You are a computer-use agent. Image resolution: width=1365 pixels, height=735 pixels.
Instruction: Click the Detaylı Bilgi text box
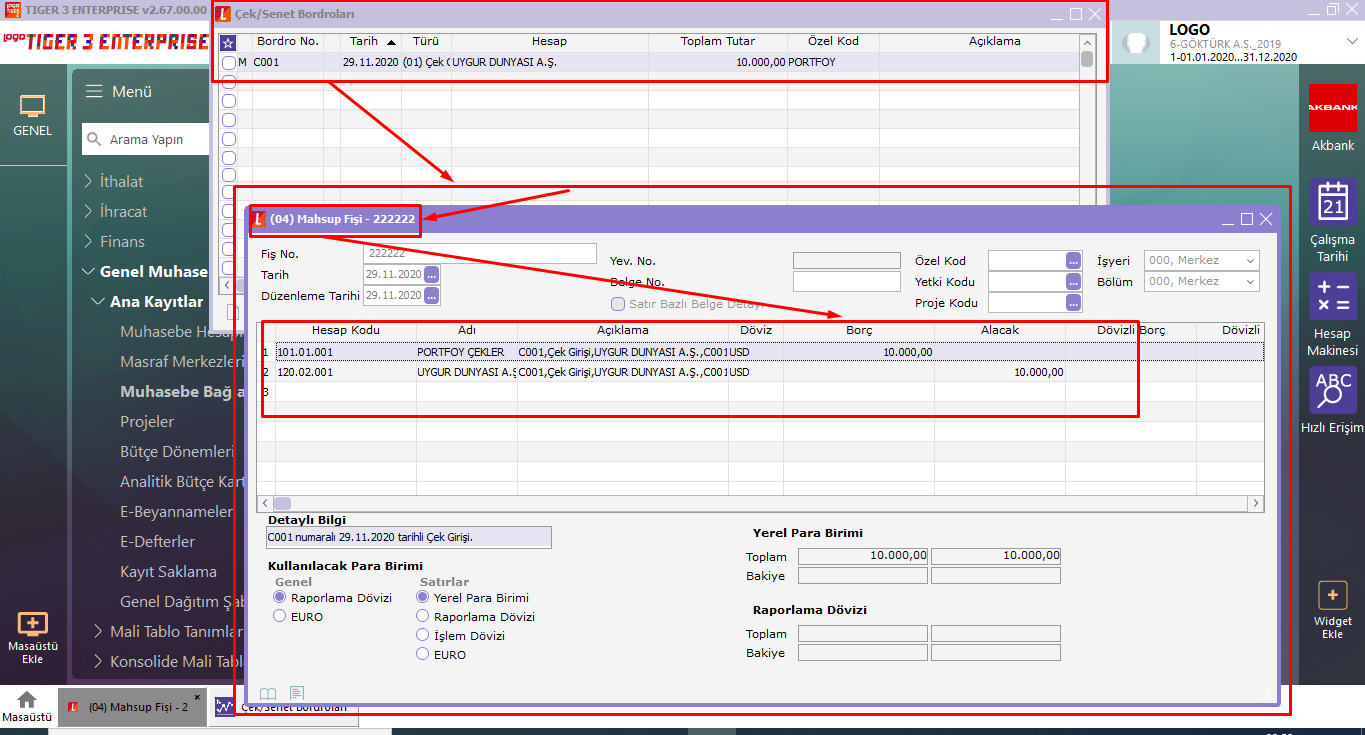[408, 537]
